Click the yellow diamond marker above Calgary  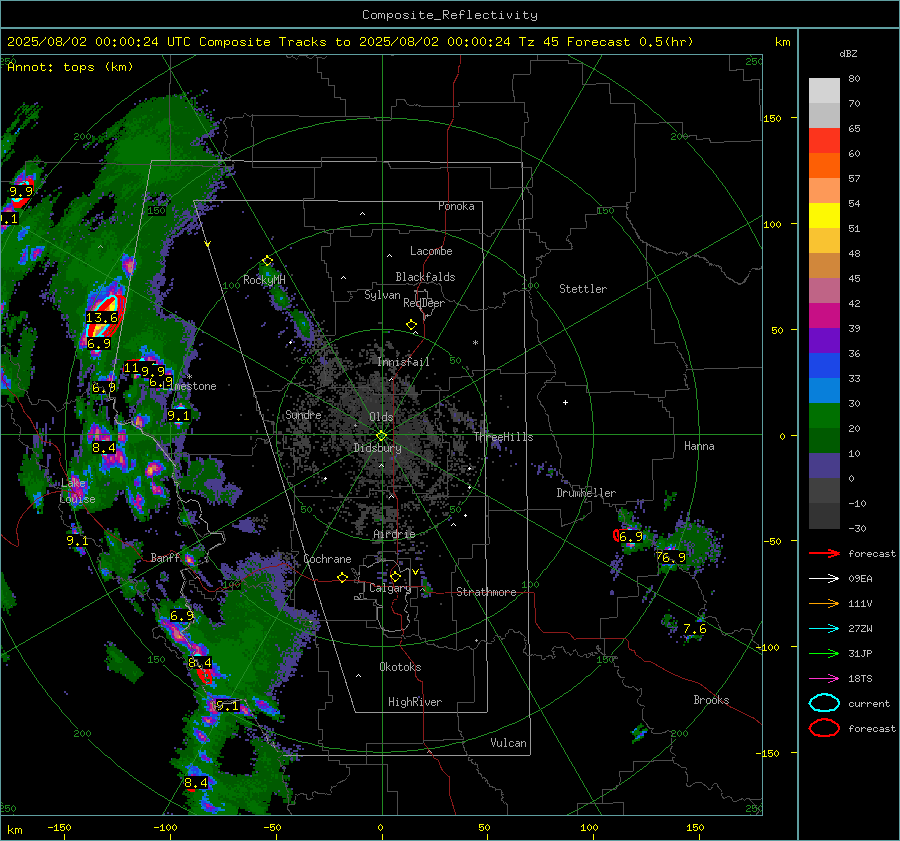click(395, 576)
